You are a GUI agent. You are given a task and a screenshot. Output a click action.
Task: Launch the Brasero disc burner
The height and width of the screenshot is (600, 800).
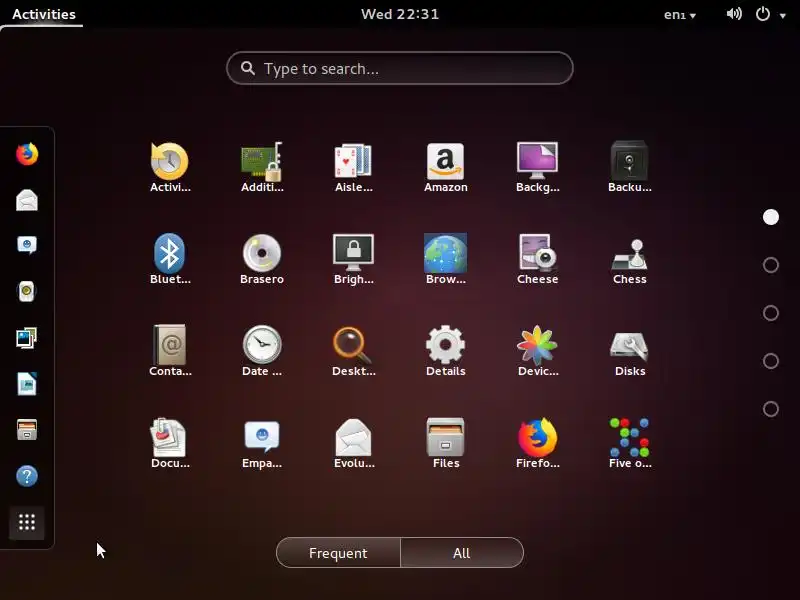[262, 259]
